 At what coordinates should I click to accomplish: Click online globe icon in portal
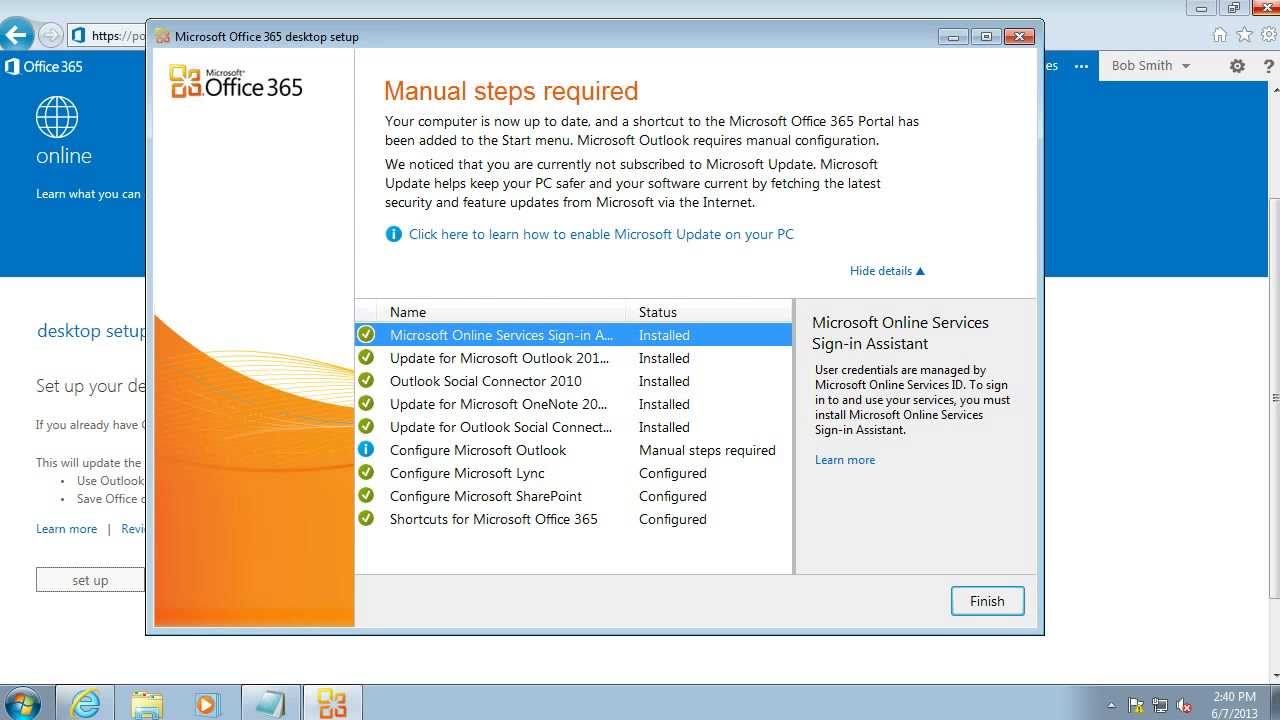tap(57, 117)
